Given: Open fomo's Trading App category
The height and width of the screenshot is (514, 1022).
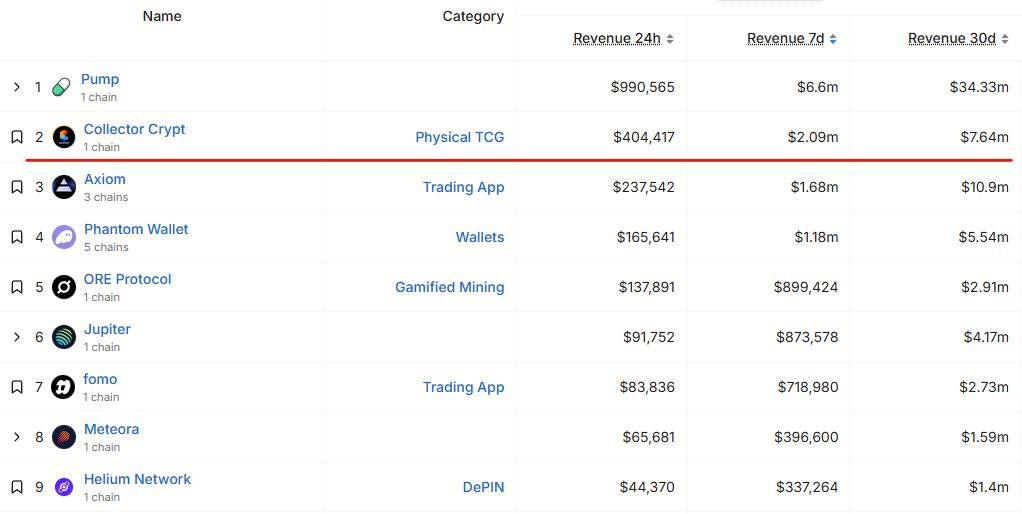Looking at the screenshot, I should click(463, 387).
